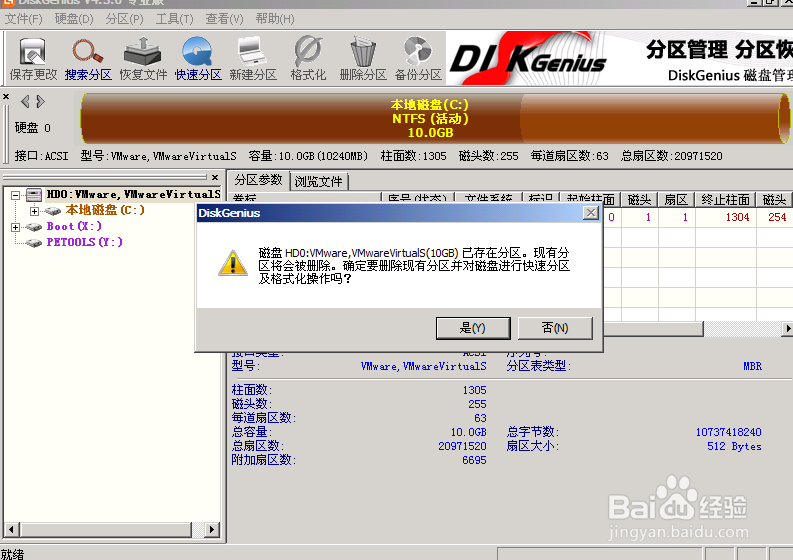Viewport: 793px width, 560px height.
Task: Open the 查看(V) menu
Action: pyautogui.click(x=225, y=19)
